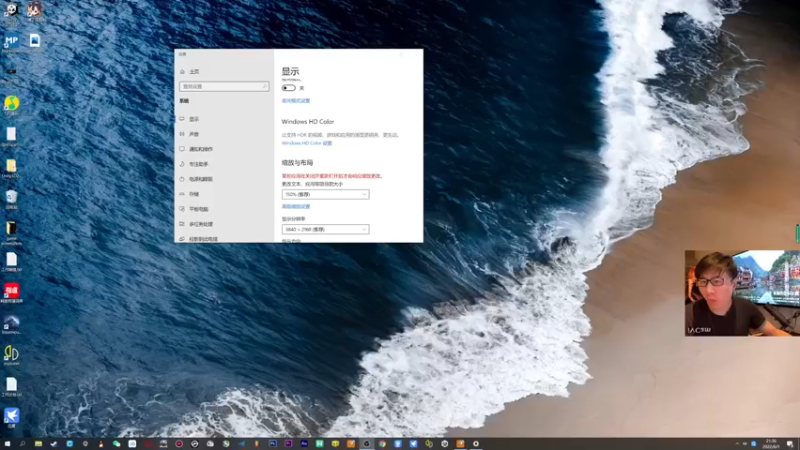800x450 pixels.
Task: Click the Windows HD Color heading text
Action: point(308,121)
